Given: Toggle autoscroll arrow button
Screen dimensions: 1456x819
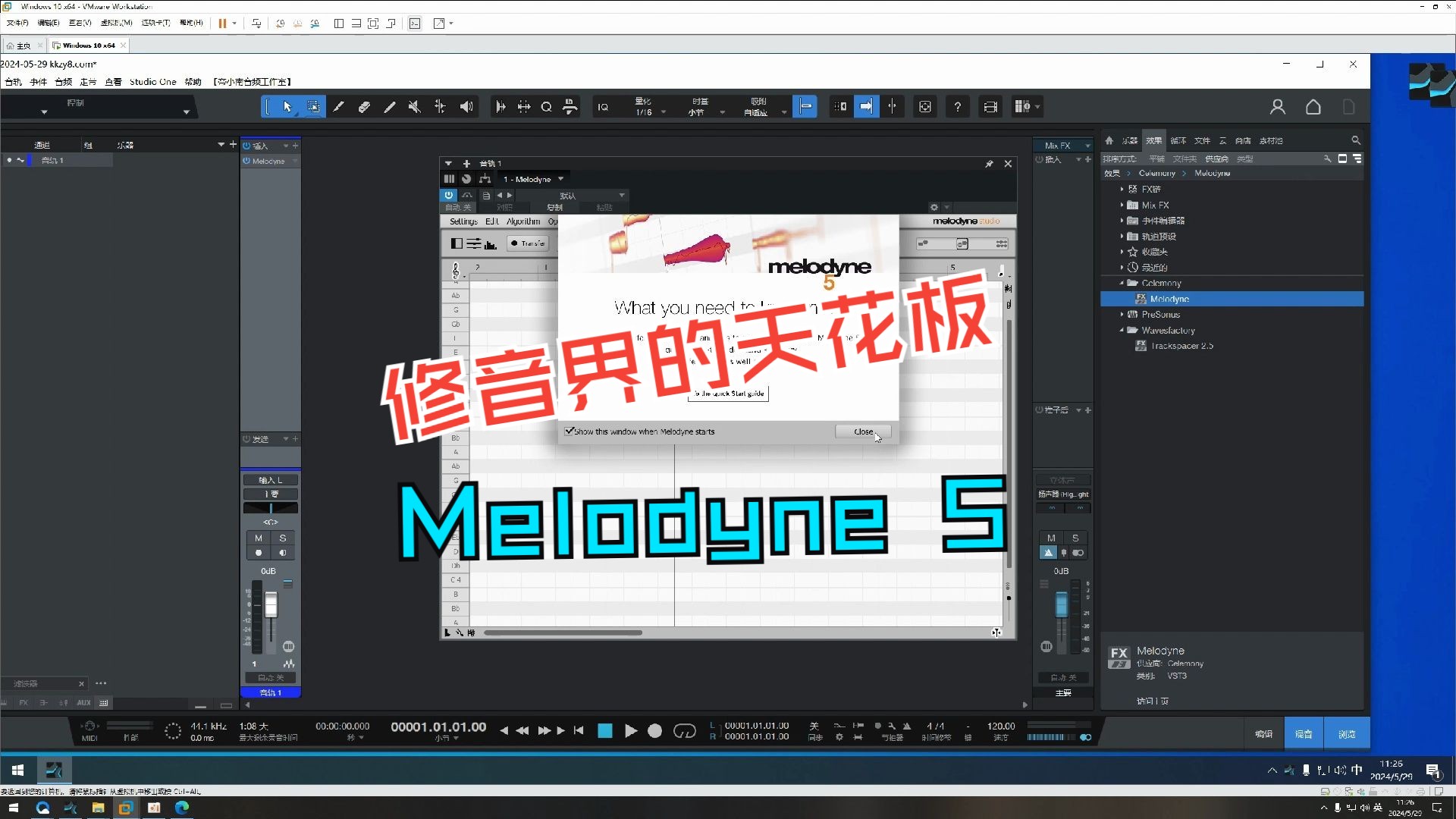Looking at the screenshot, I should [x=866, y=107].
